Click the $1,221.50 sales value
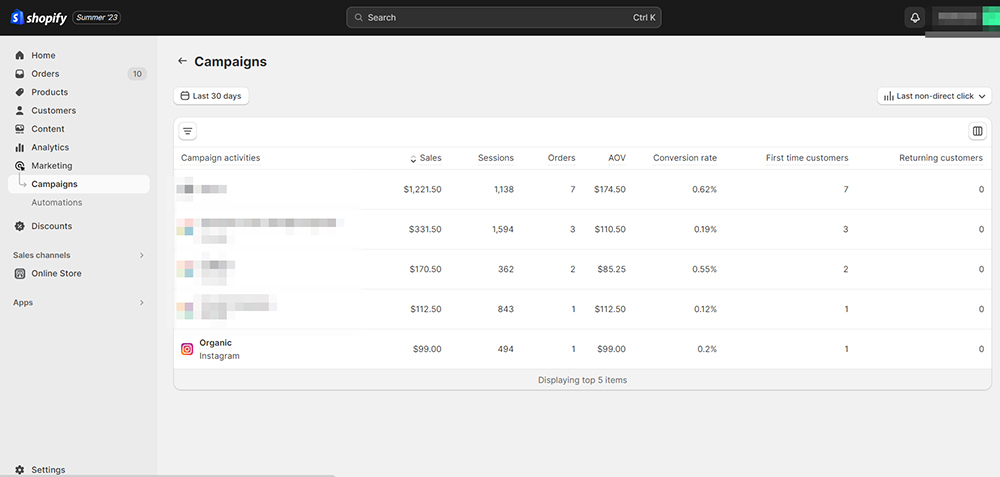 click(422, 189)
